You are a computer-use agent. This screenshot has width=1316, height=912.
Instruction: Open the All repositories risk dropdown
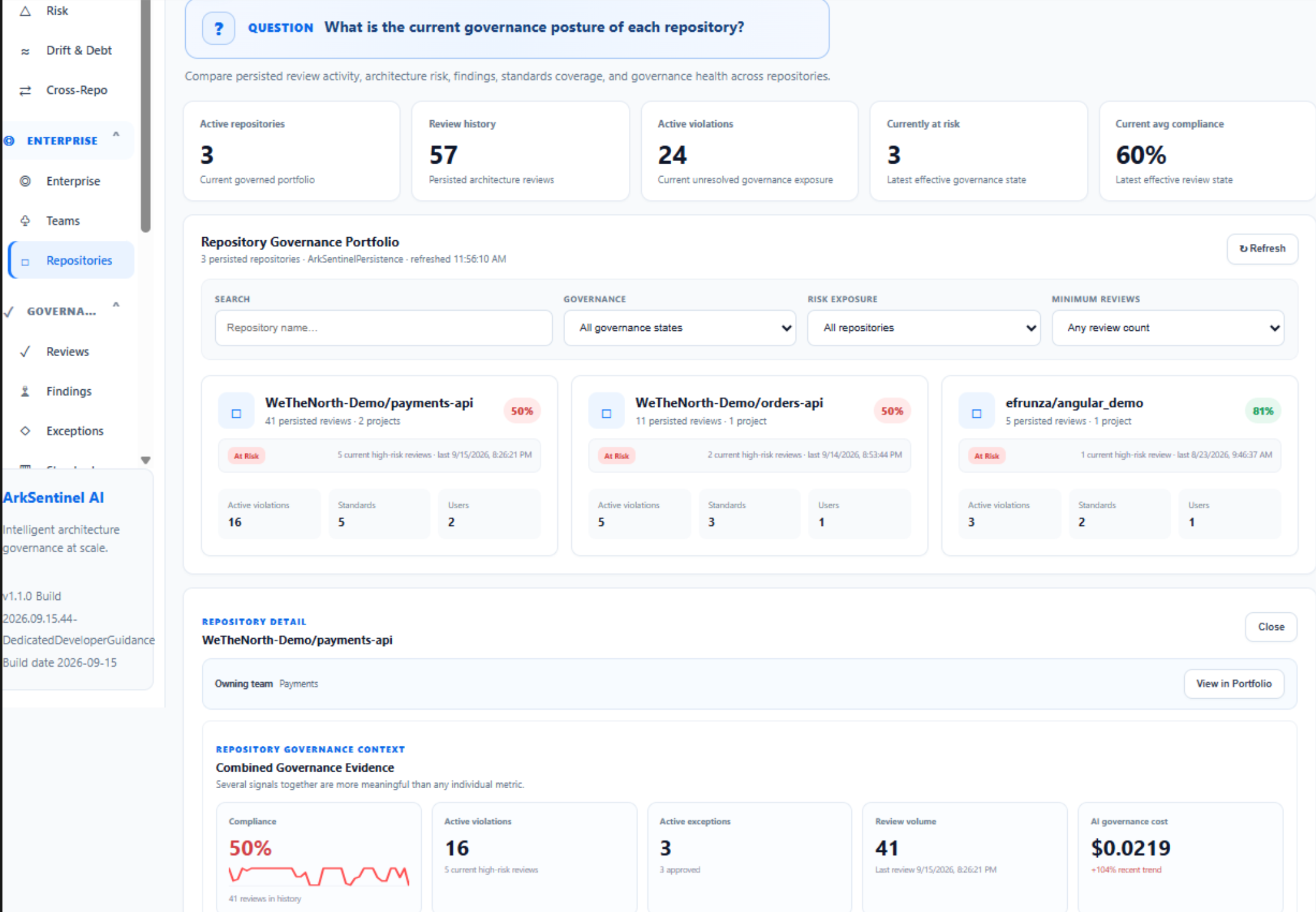point(924,328)
